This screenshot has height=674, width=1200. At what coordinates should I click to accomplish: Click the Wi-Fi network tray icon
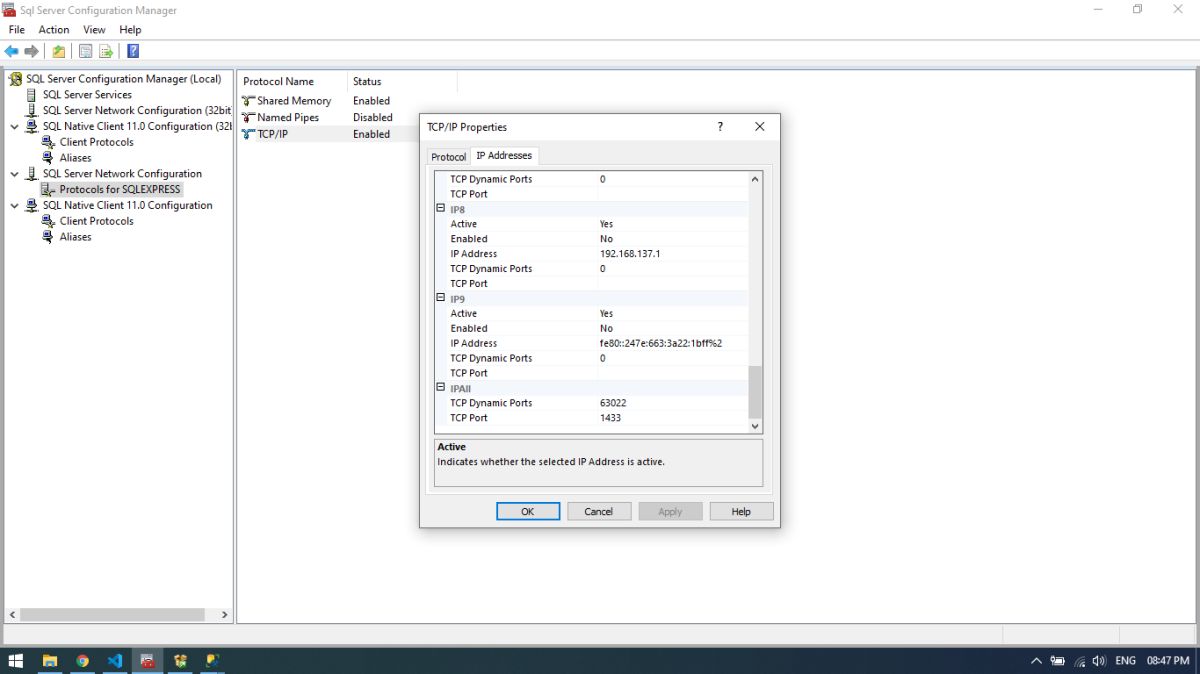1079,661
